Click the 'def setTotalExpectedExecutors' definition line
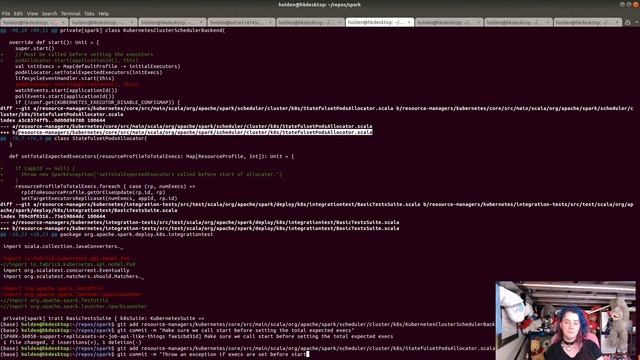The width and height of the screenshot is (640, 360). pyautogui.click(x=151, y=156)
